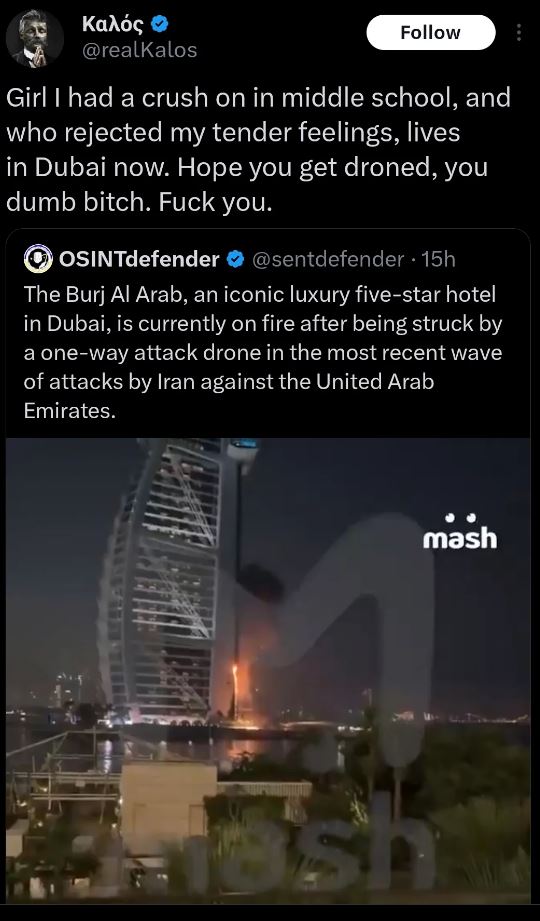The height and width of the screenshot is (921, 540).
Task: Select the main tweet text about Dubai
Action: pyautogui.click(x=259, y=150)
